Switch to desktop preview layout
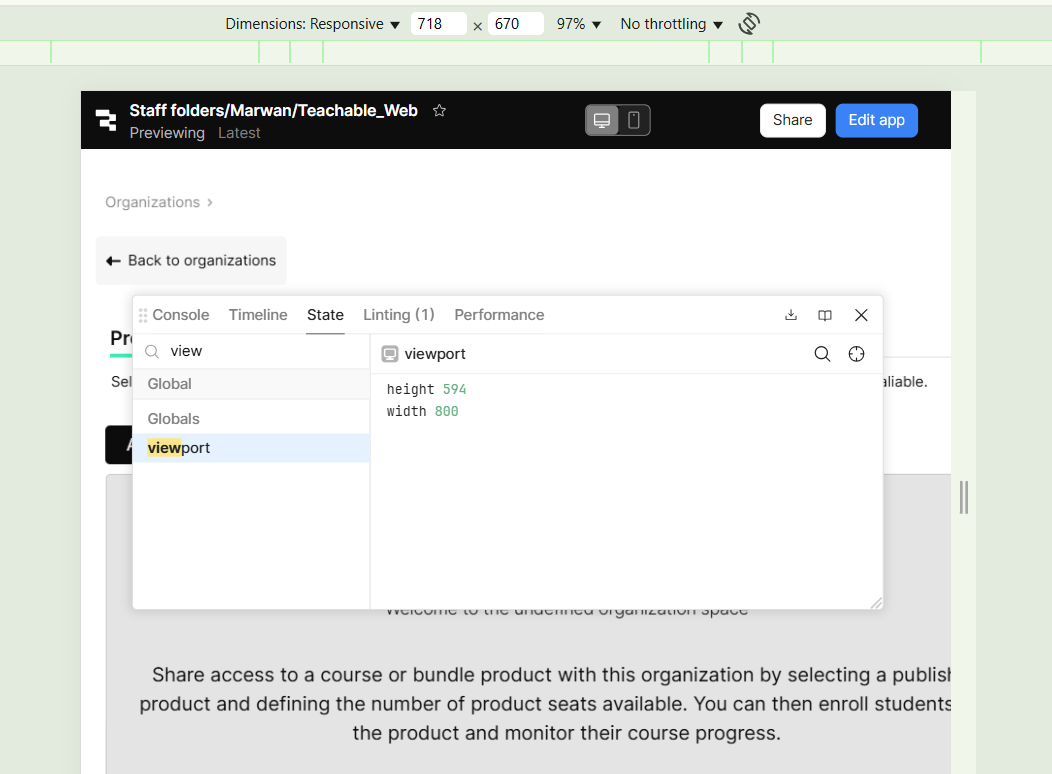Image resolution: width=1052 pixels, height=774 pixels. point(602,121)
